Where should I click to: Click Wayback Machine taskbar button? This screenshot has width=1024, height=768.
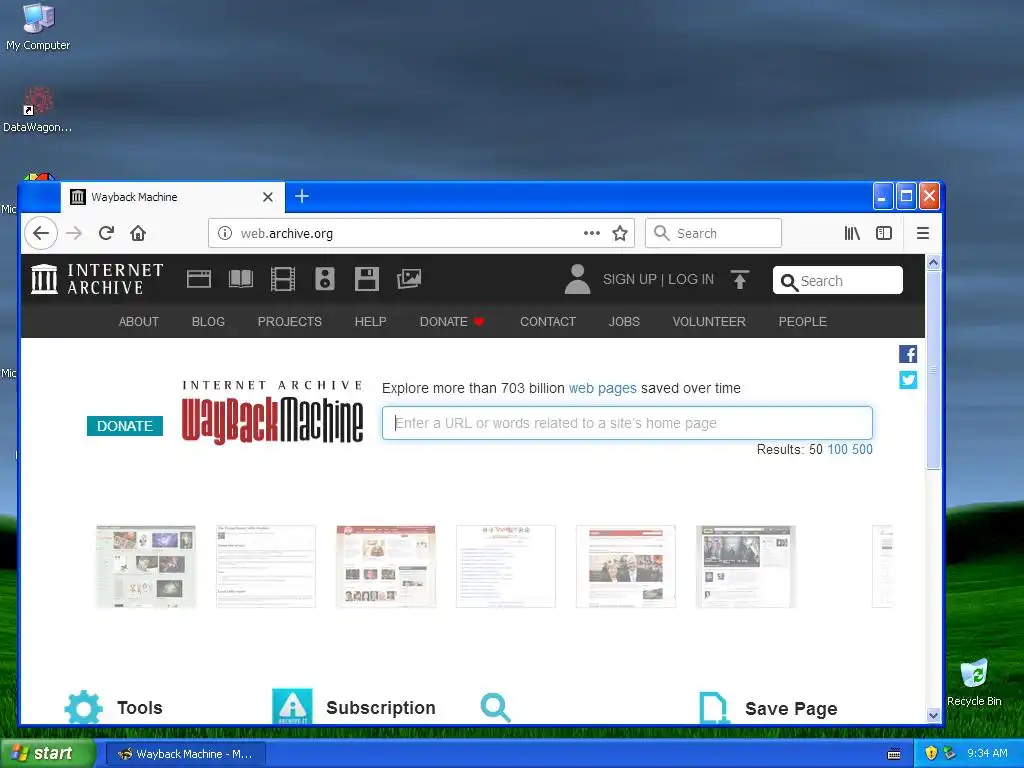pyautogui.click(x=185, y=754)
